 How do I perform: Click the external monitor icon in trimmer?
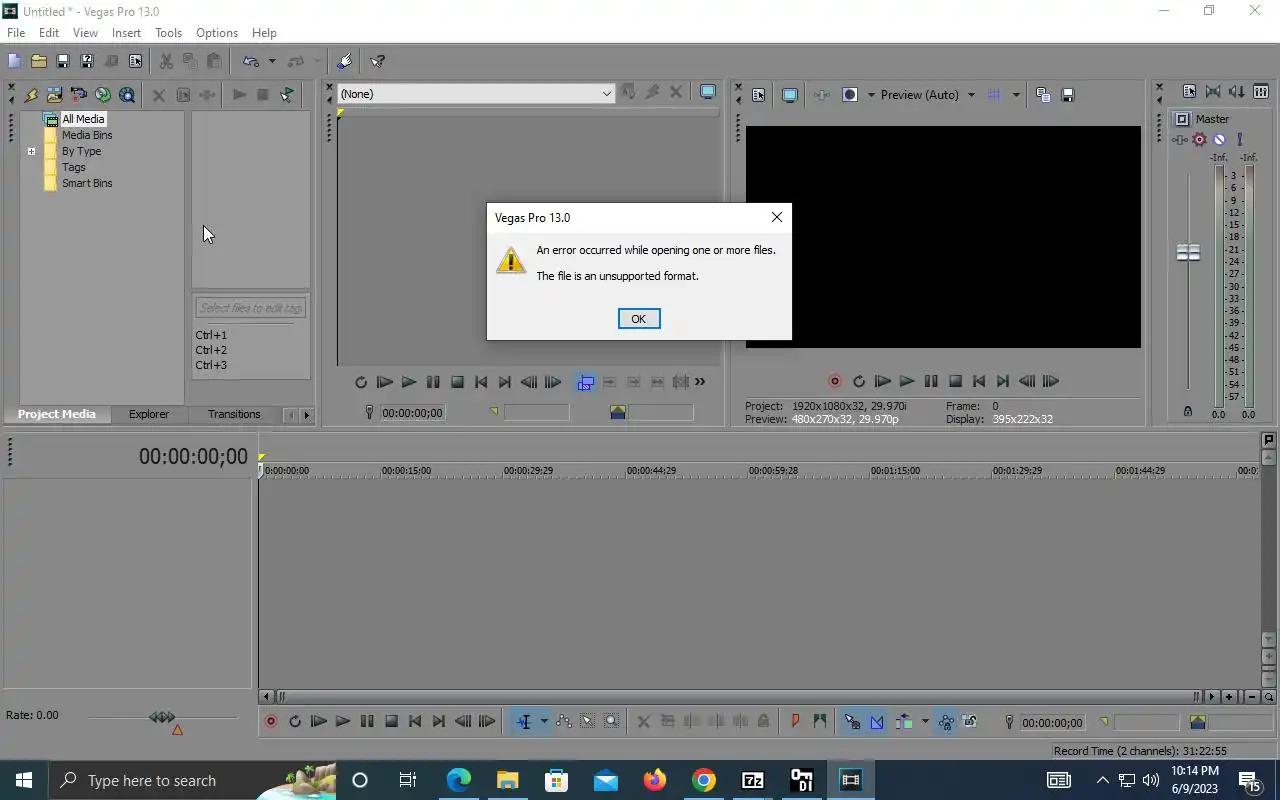click(708, 93)
